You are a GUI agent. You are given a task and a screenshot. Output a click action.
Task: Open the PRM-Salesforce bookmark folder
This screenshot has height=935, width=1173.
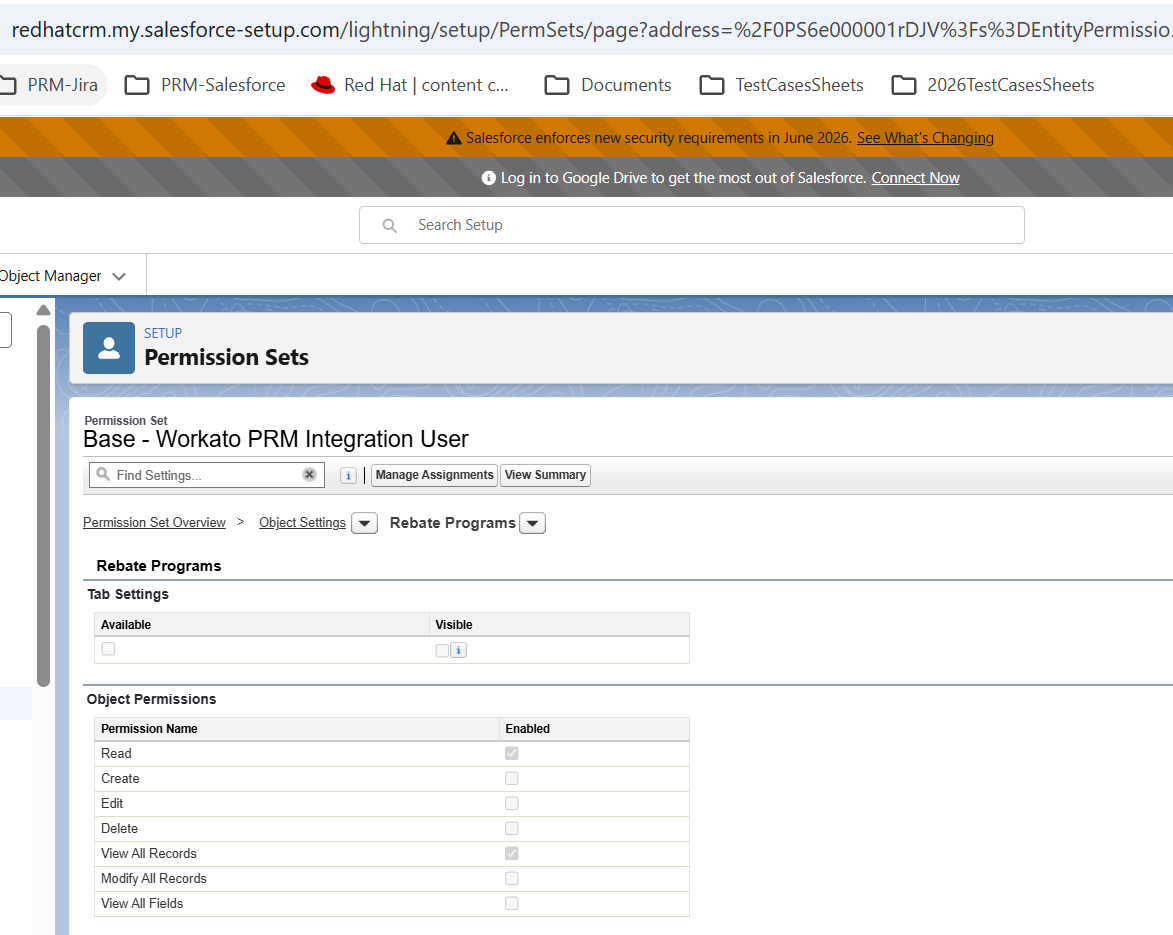(x=205, y=85)
